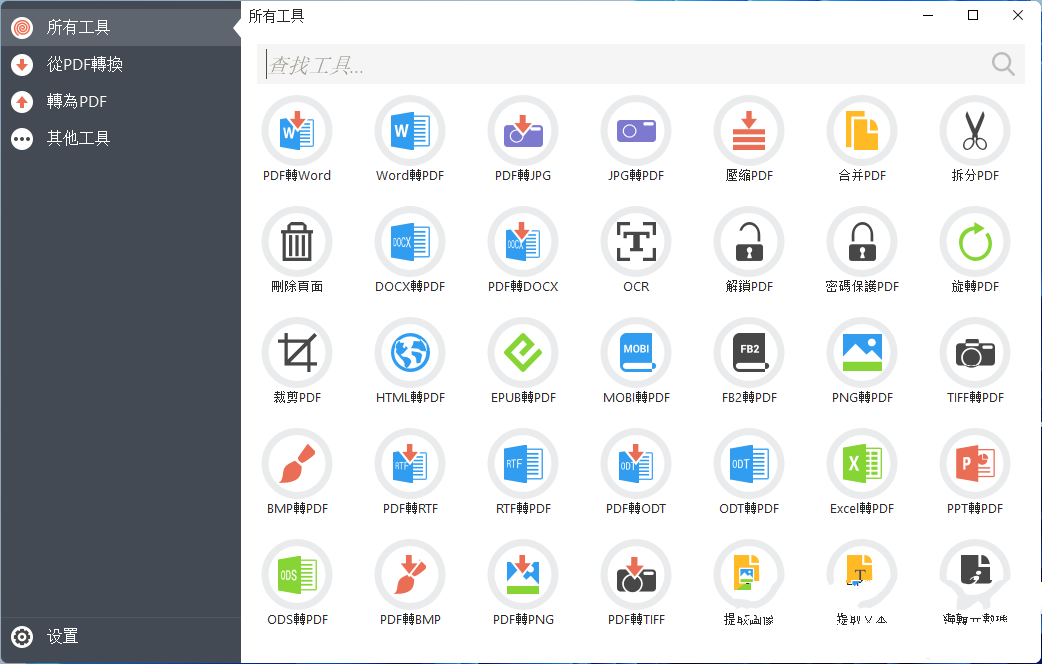Open the extract text tool with T icon
This screenshot has width=1042, height=664.
(x=861, y=574)
